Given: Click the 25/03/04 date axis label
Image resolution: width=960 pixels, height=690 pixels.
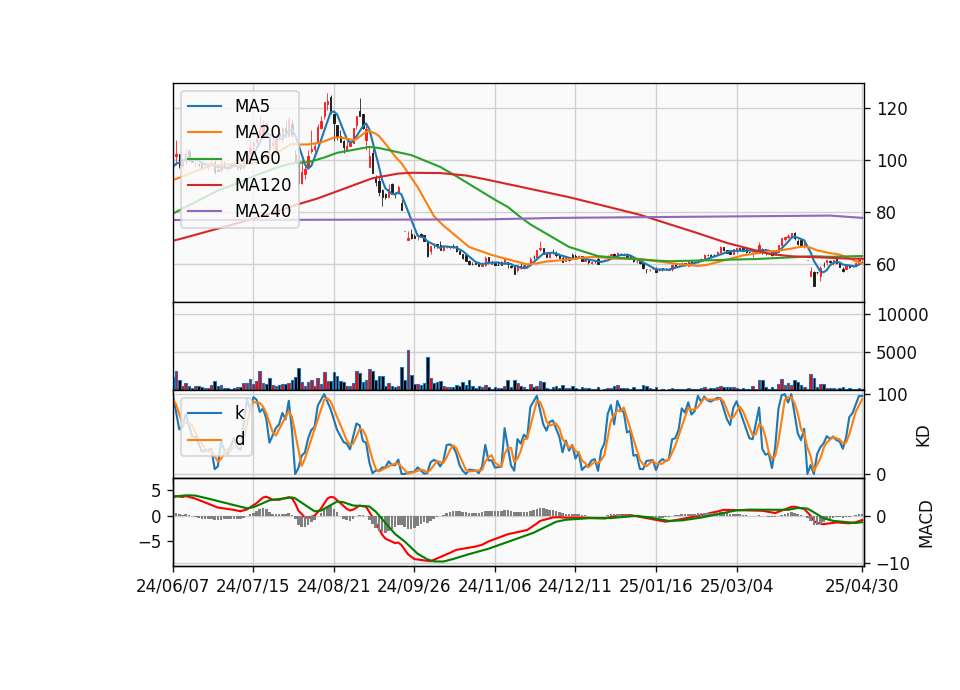Looking at the screenshot, I should tap(737, 586).
